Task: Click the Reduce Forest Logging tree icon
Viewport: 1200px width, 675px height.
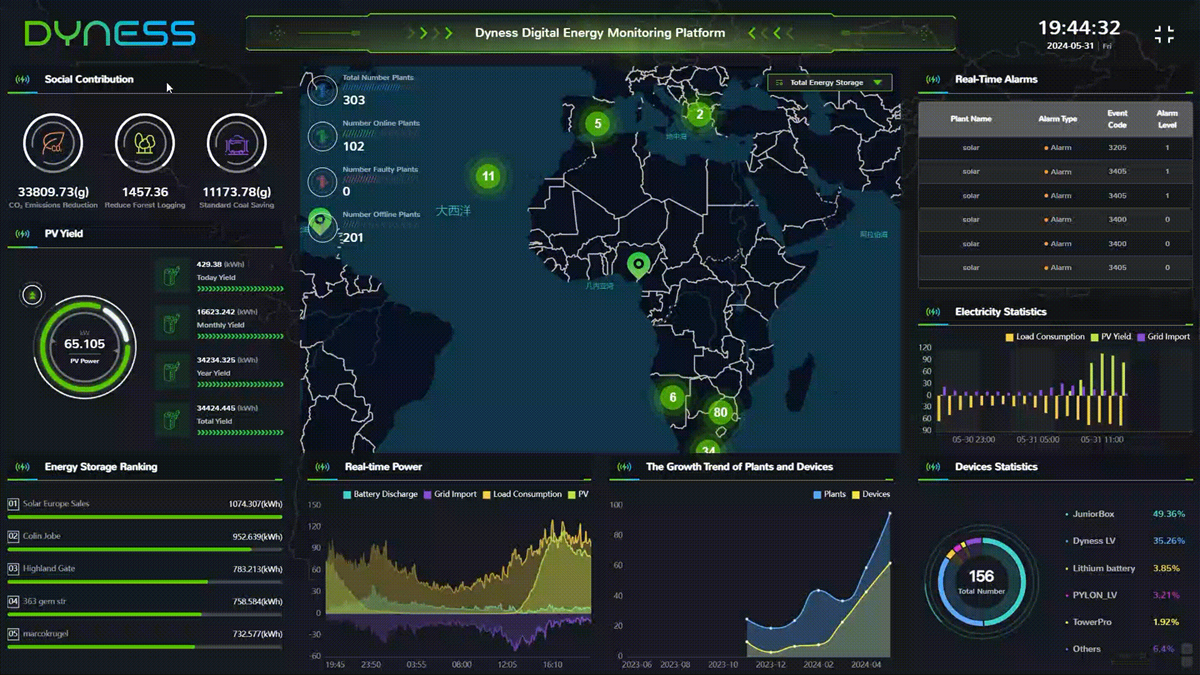Action: point(145,145)
